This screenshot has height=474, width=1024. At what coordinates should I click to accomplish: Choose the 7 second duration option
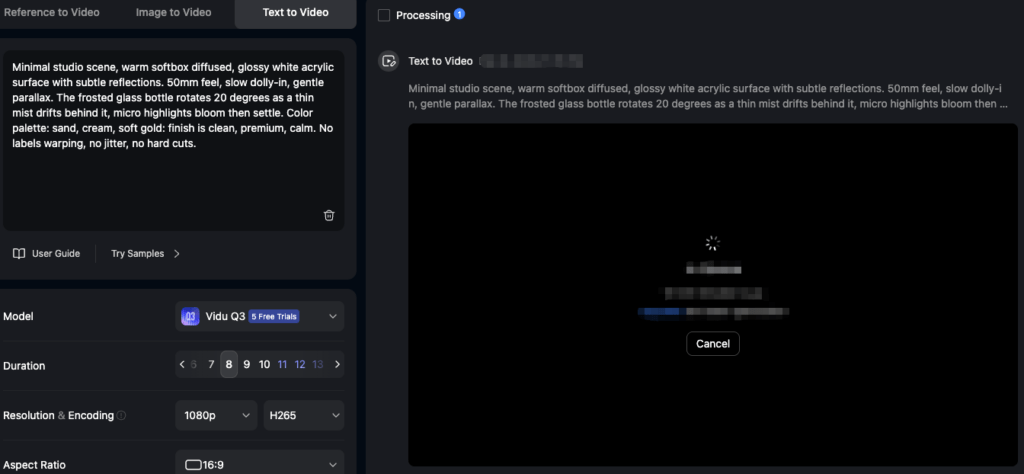[x=211, y=365]
